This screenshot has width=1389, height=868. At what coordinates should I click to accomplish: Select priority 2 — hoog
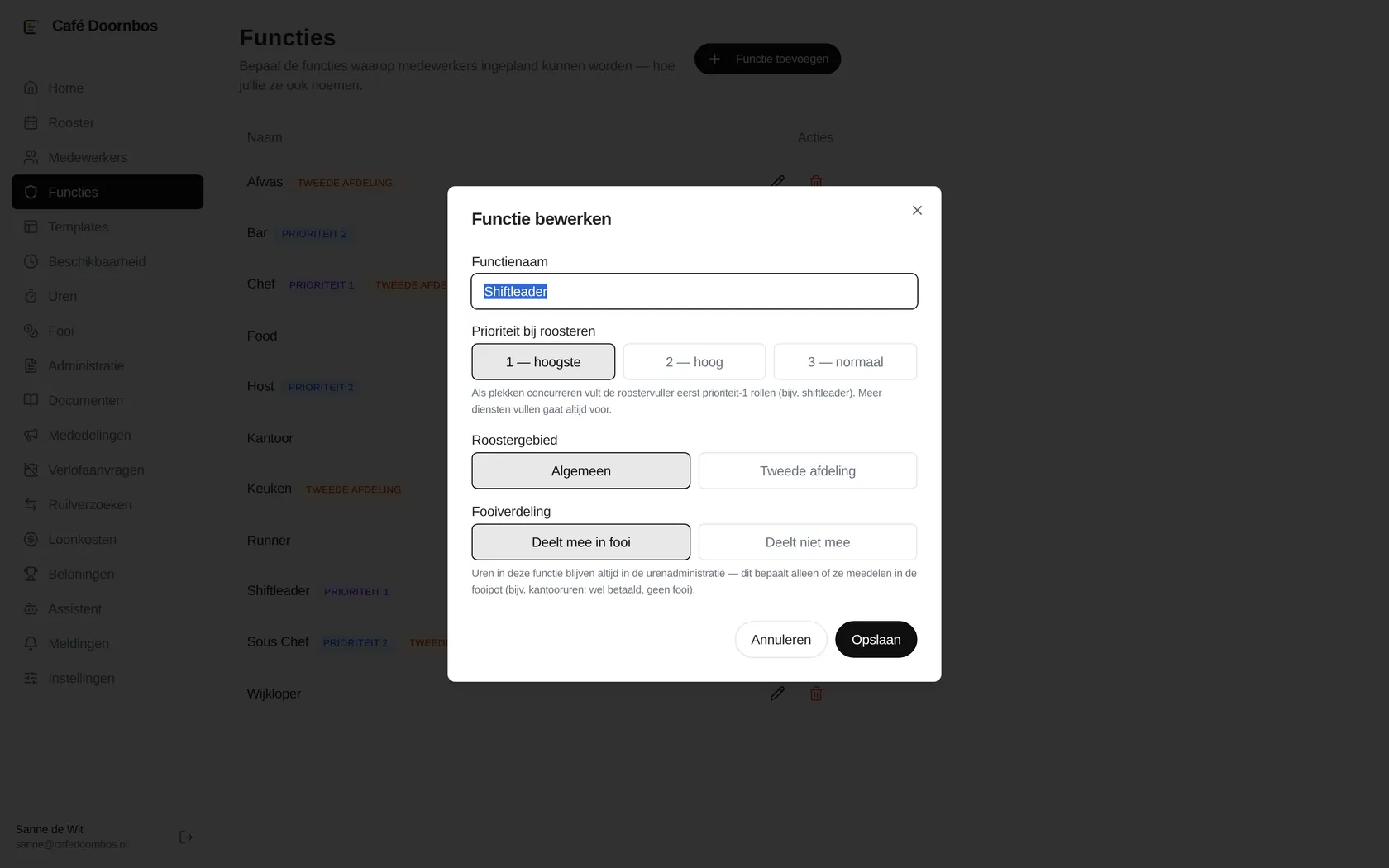pos(694,362)
